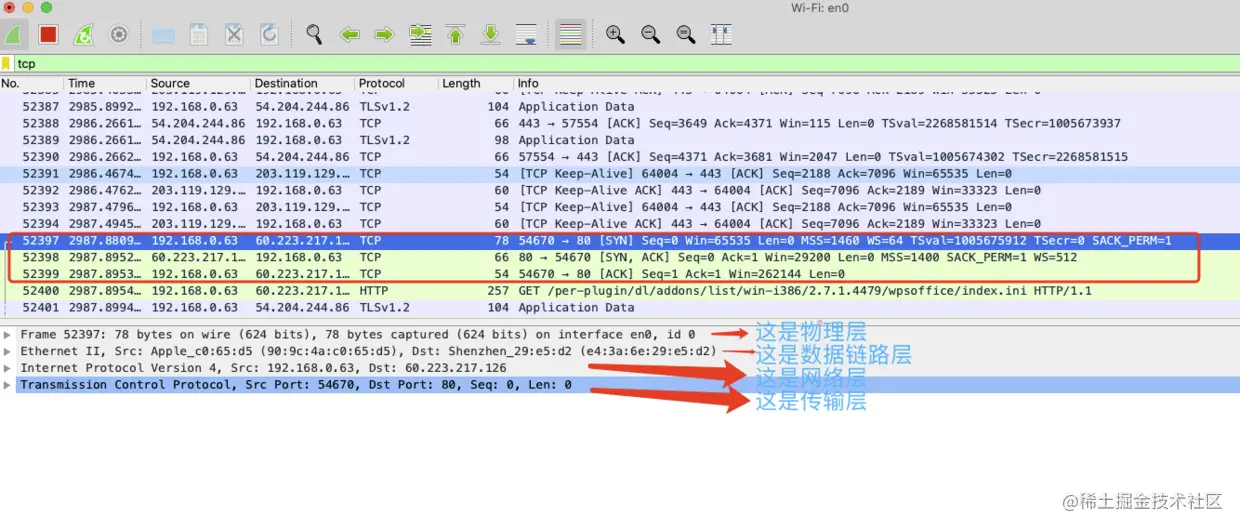Image resolution: width=1240 pixels, height=529 pixels.
Task: Select packet number 52401
Action: coord(620,308)
